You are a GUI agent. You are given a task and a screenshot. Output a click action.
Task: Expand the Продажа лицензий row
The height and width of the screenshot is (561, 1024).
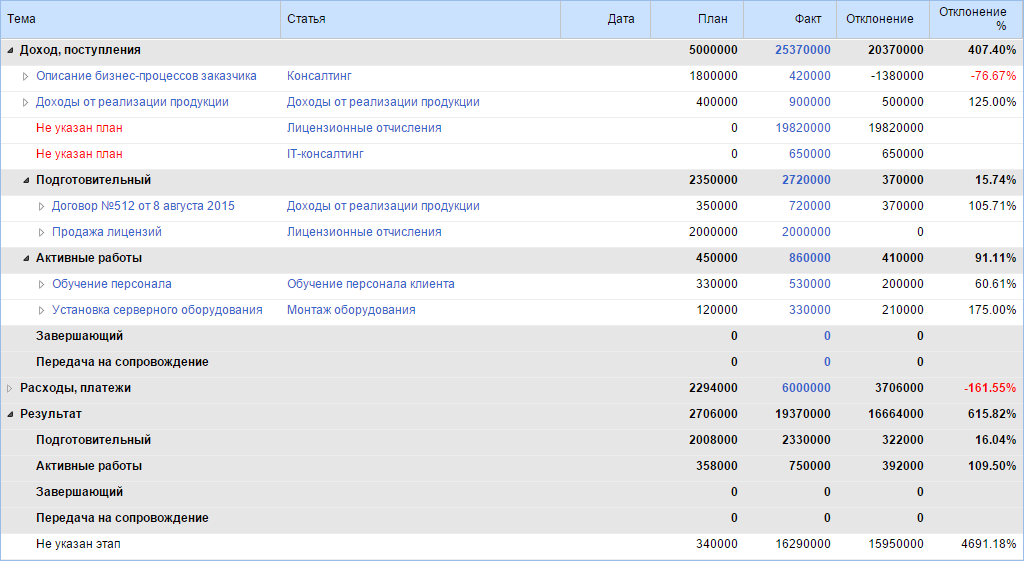pos(42,232)
